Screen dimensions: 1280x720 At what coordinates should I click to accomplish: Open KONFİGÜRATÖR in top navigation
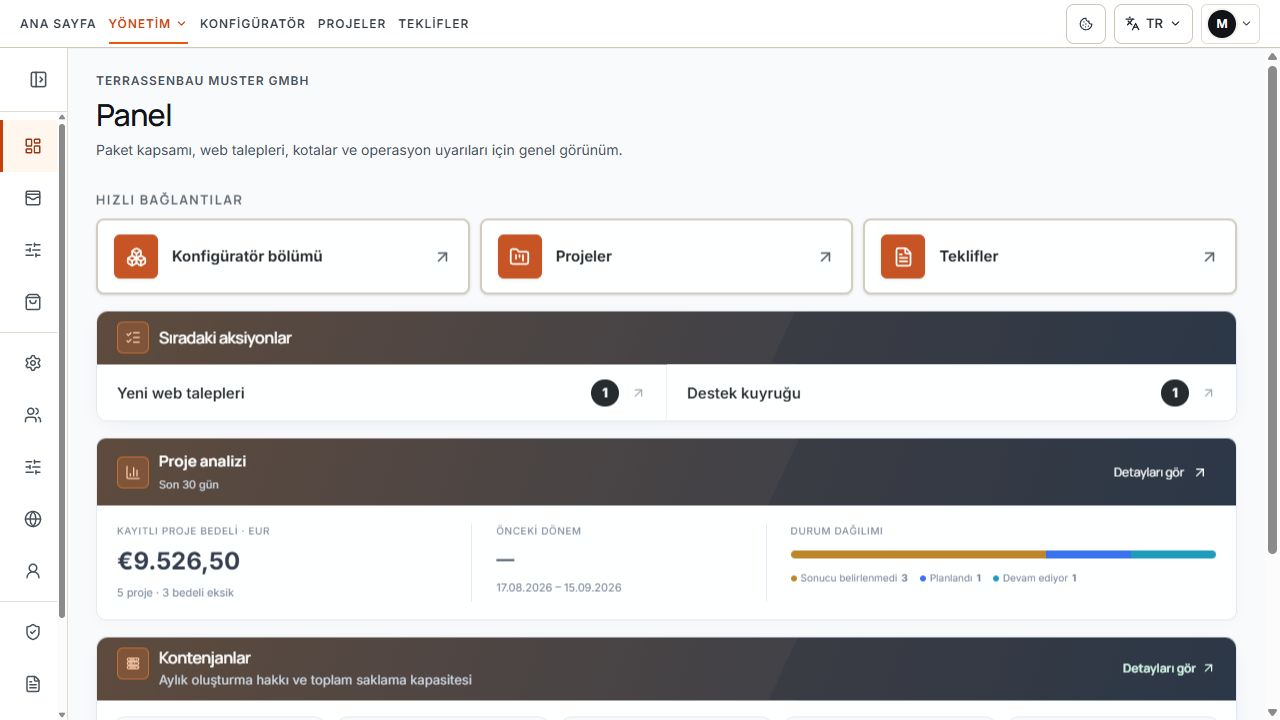(253, 24)
